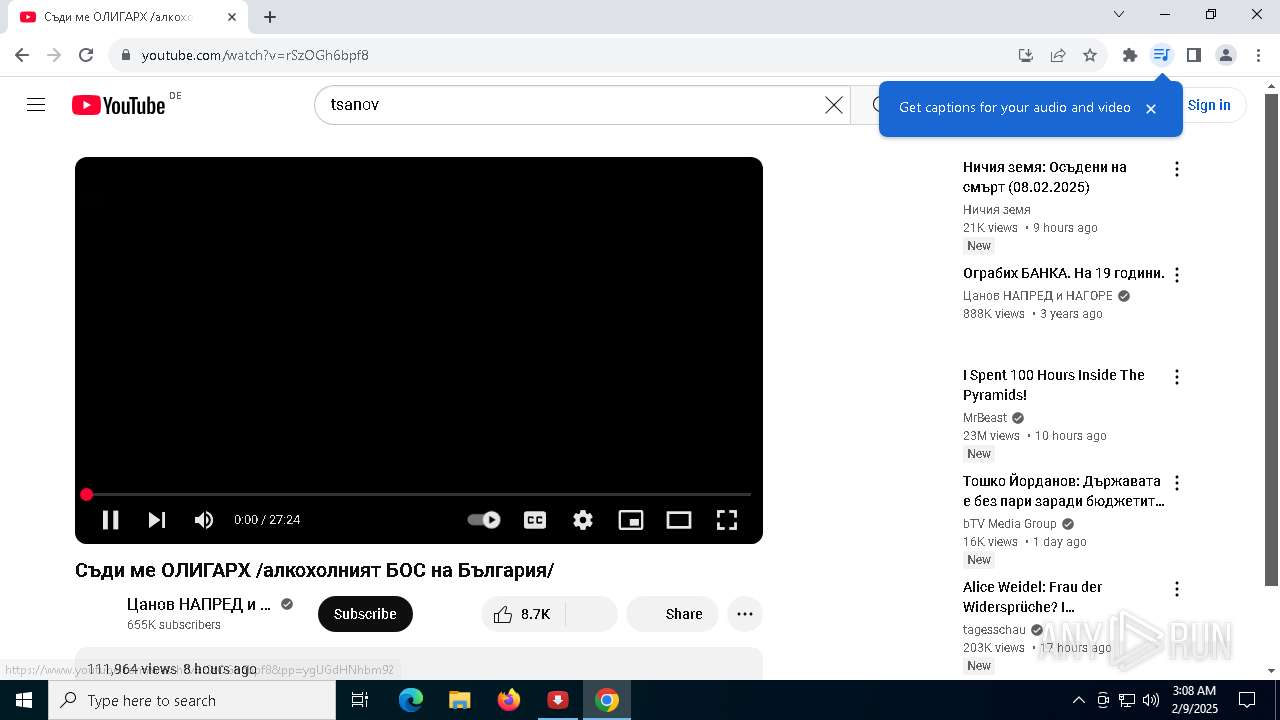The width and height of the screenshot is (1280, 720).
Task: Pause the video playback
Action: [x=111, y=520]
